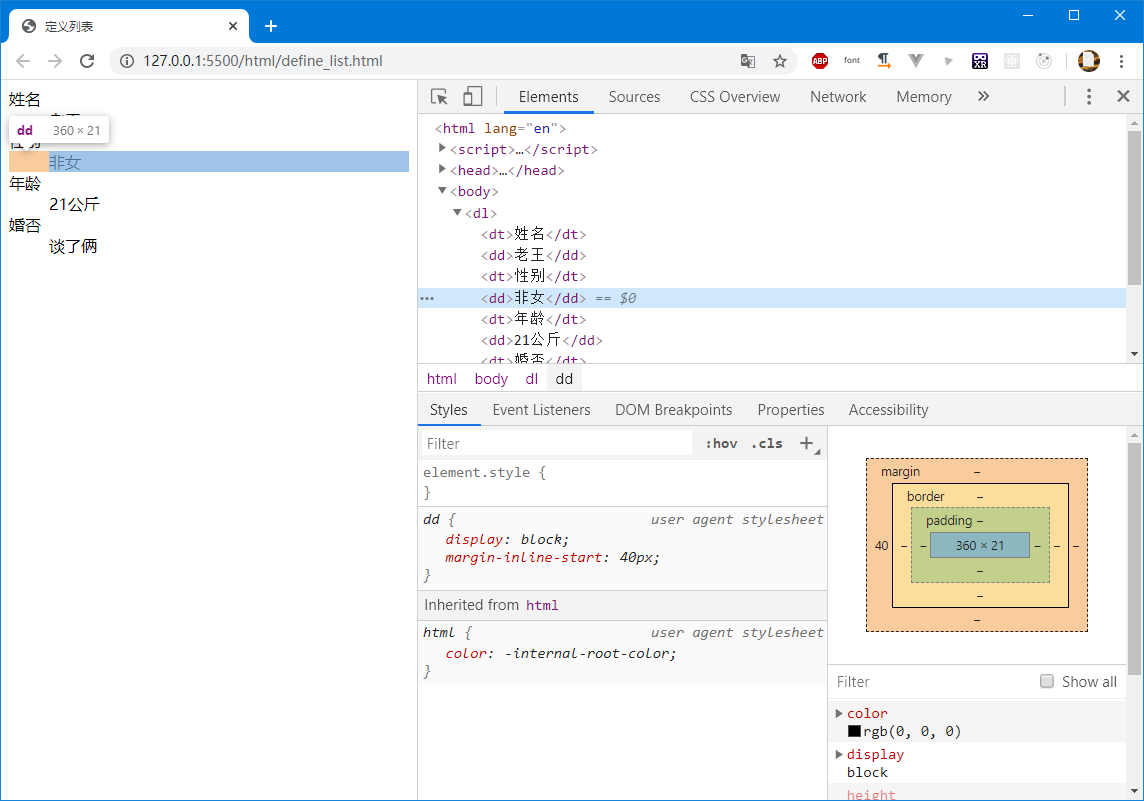Click the 360 × 21 content box
This screenshot has height=801, width=1144.
pyautogui.click(x=980, y=546)
